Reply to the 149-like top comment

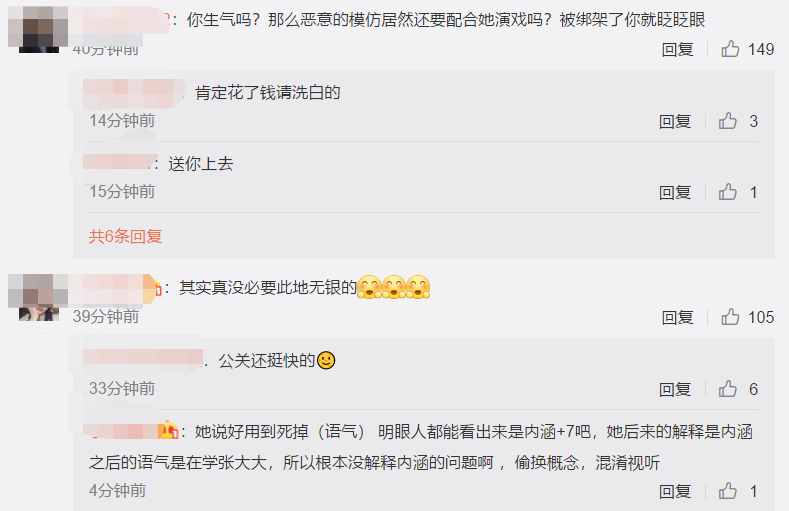tap(677, 49)
